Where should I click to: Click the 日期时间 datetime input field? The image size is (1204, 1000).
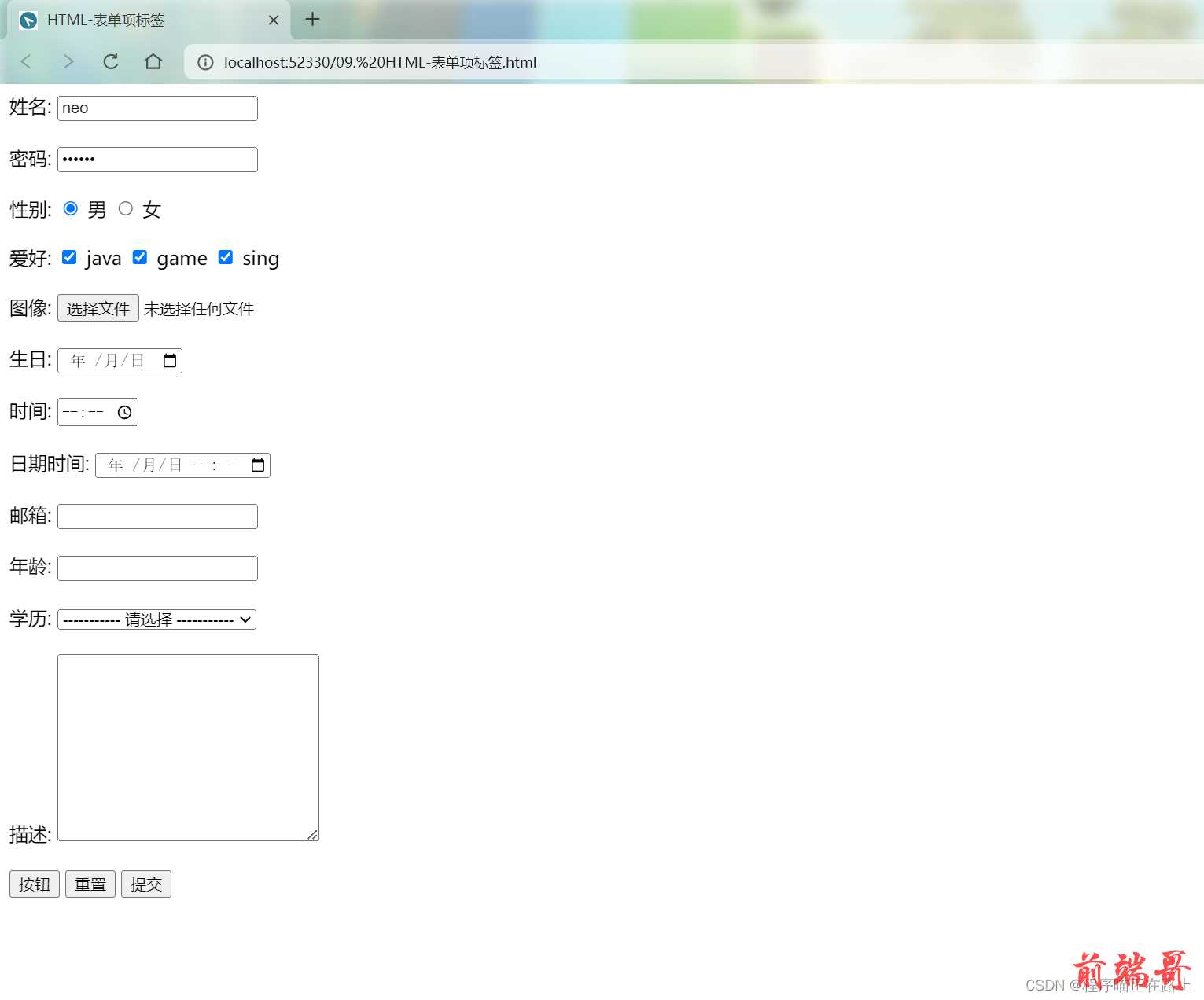[x=182, y=465]
